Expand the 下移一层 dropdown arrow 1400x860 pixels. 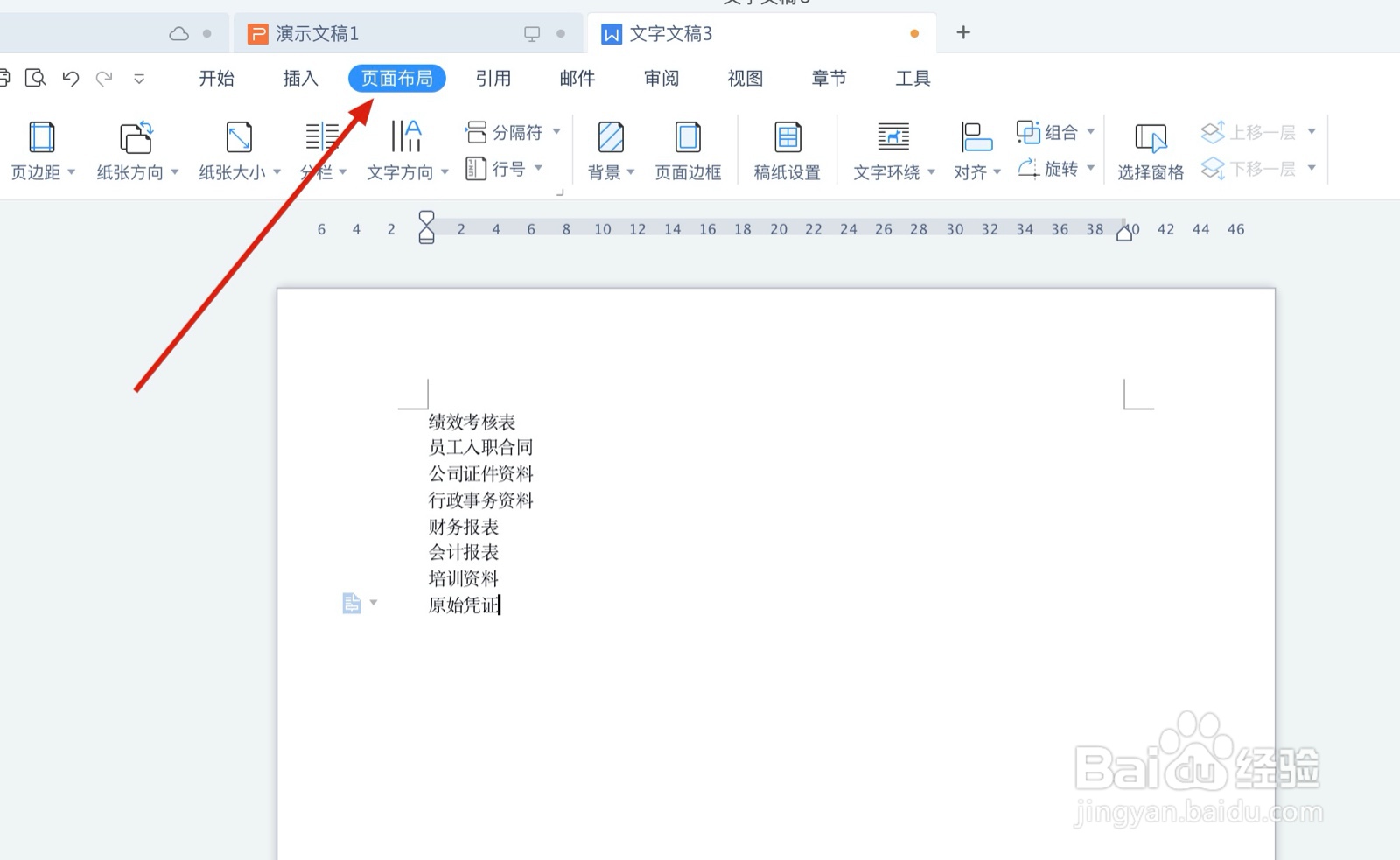[x=1312, y=168]
